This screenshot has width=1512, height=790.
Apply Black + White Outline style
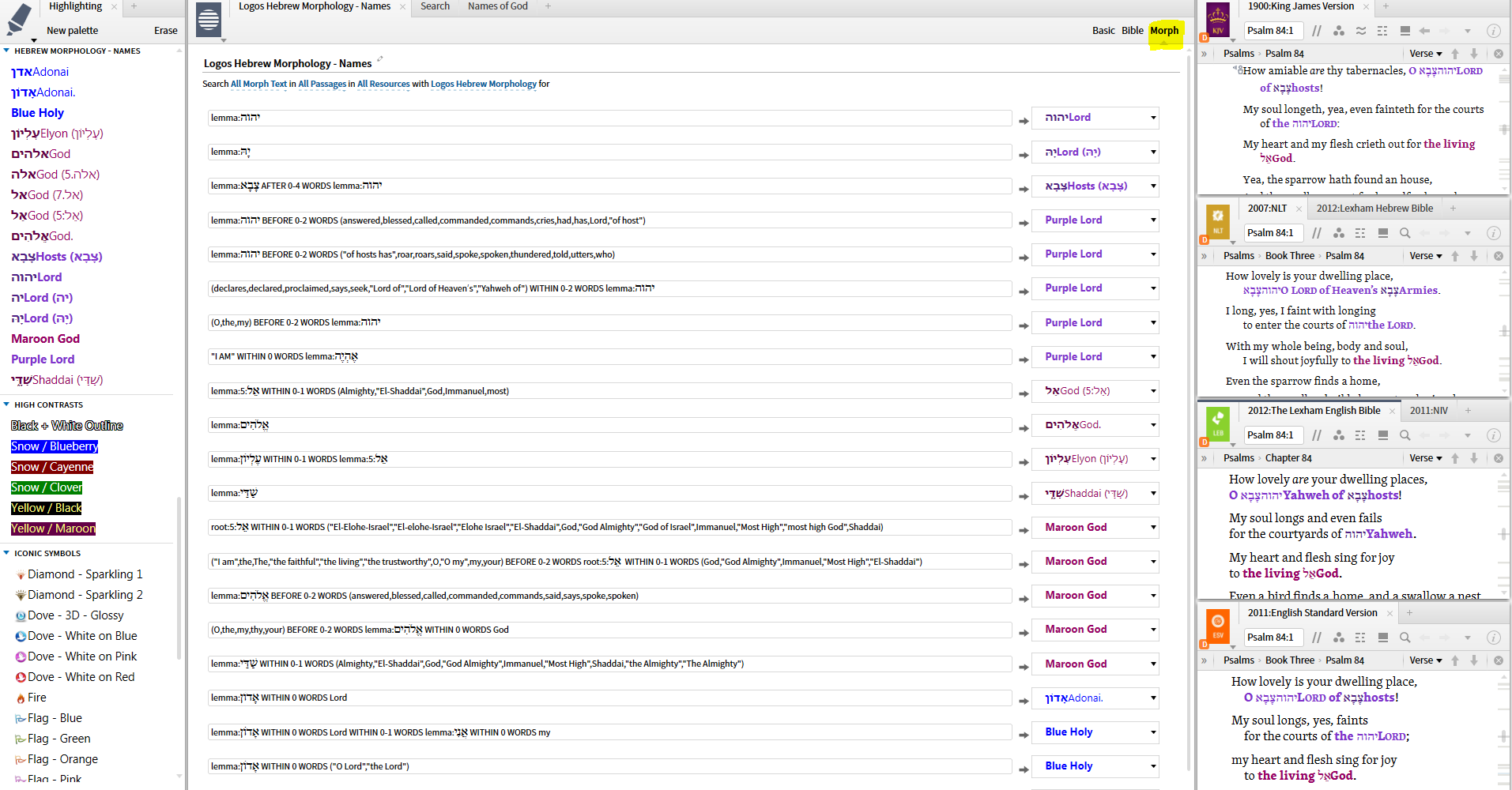point(67,426)
